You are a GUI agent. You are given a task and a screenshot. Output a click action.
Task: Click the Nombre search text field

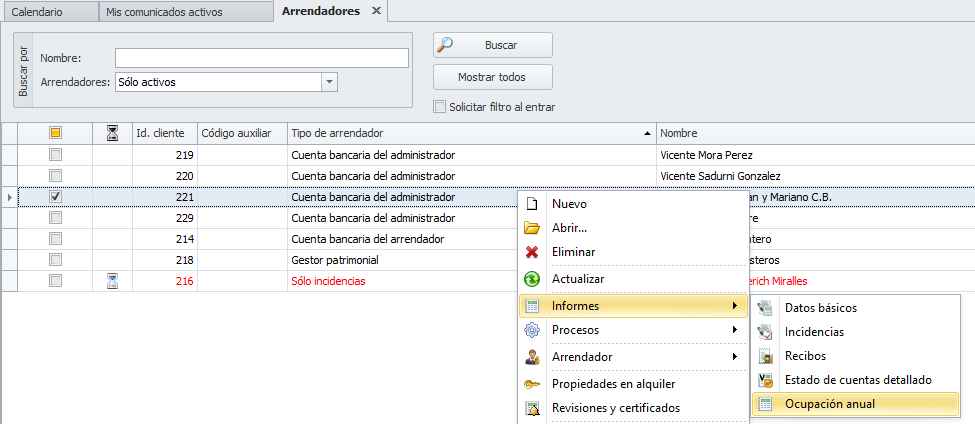261,58
